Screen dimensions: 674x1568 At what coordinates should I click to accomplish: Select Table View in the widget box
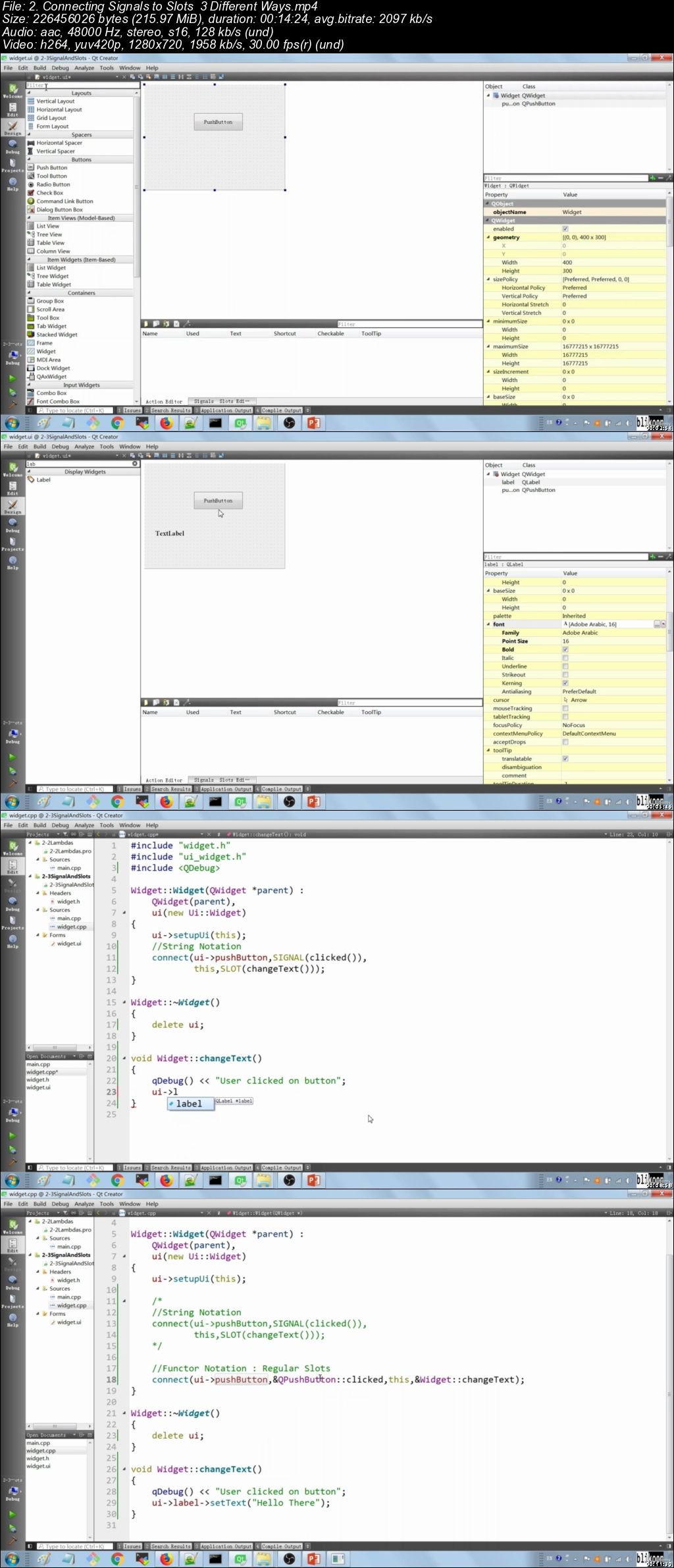50,243
